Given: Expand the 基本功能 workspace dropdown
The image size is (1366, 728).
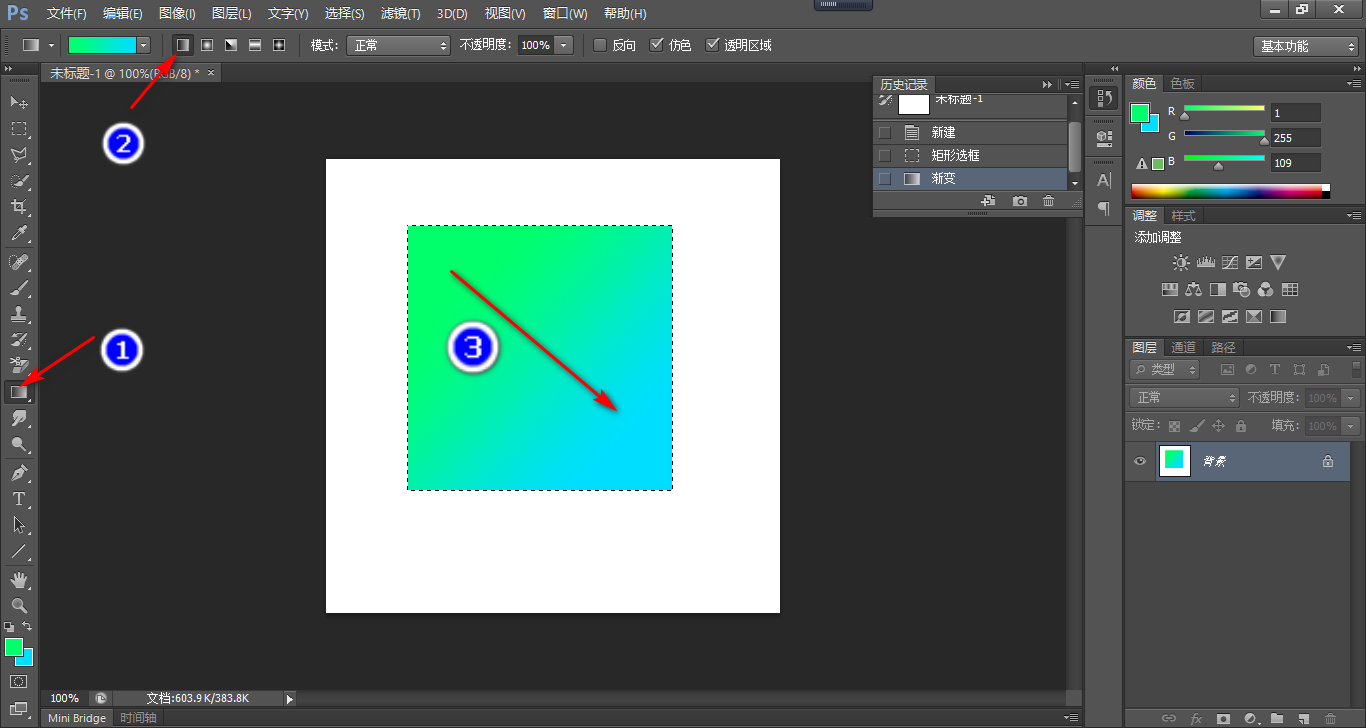Looking at the screenshot, I should [1305, 46].
